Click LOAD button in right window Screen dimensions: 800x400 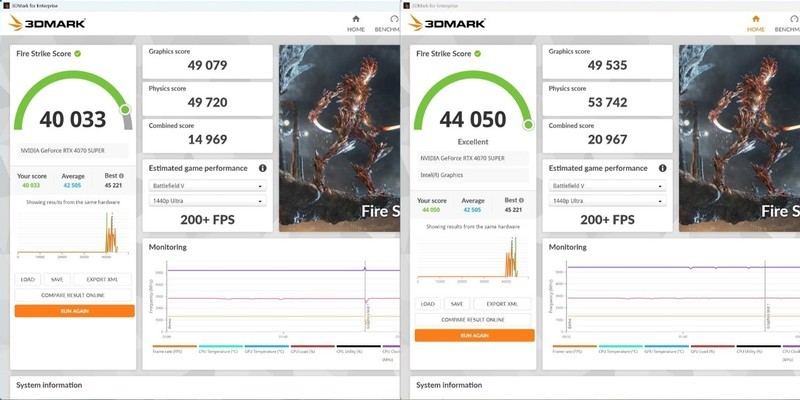[x=428, y=304]
